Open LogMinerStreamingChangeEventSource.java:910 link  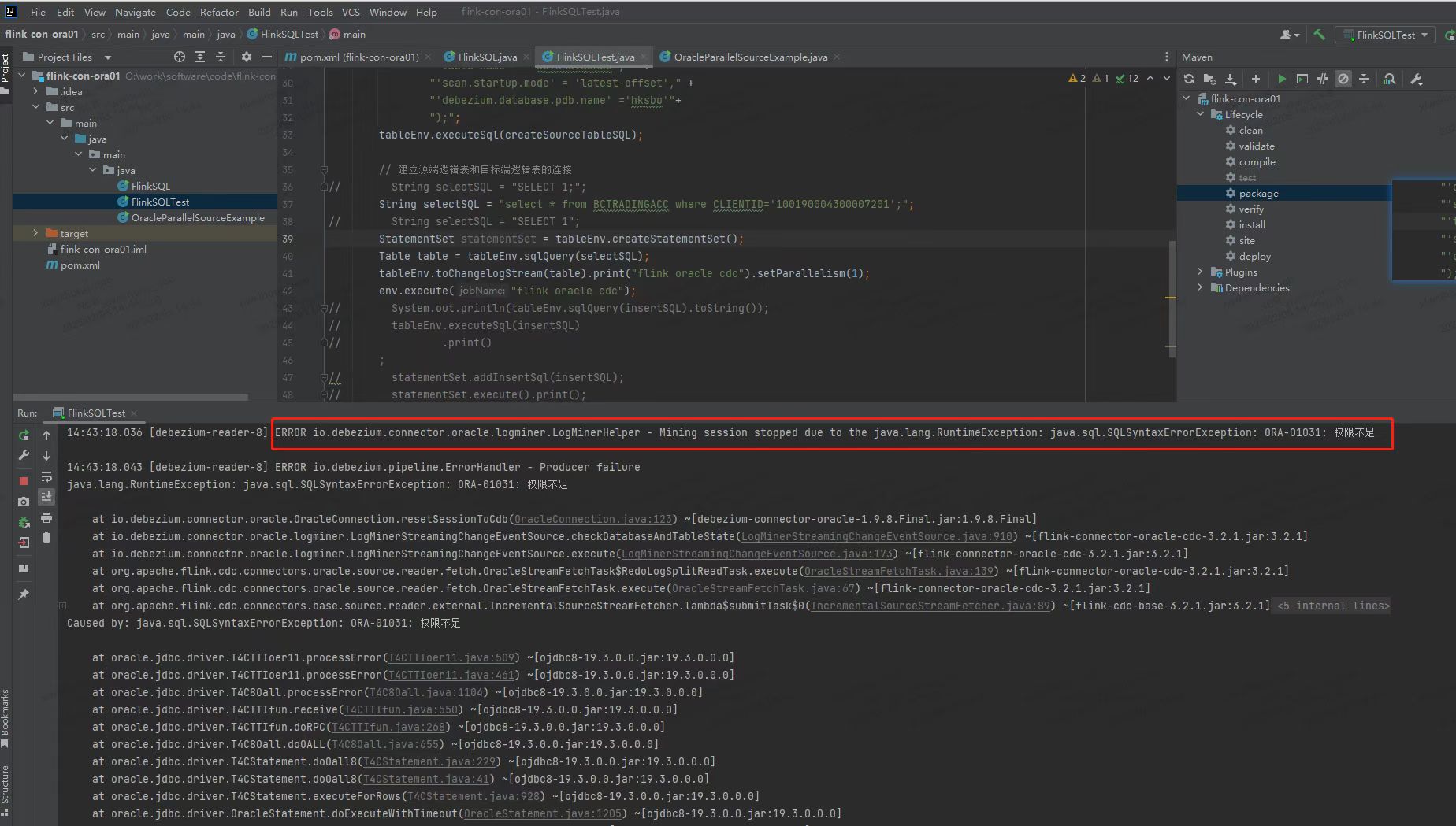[877, 536]
